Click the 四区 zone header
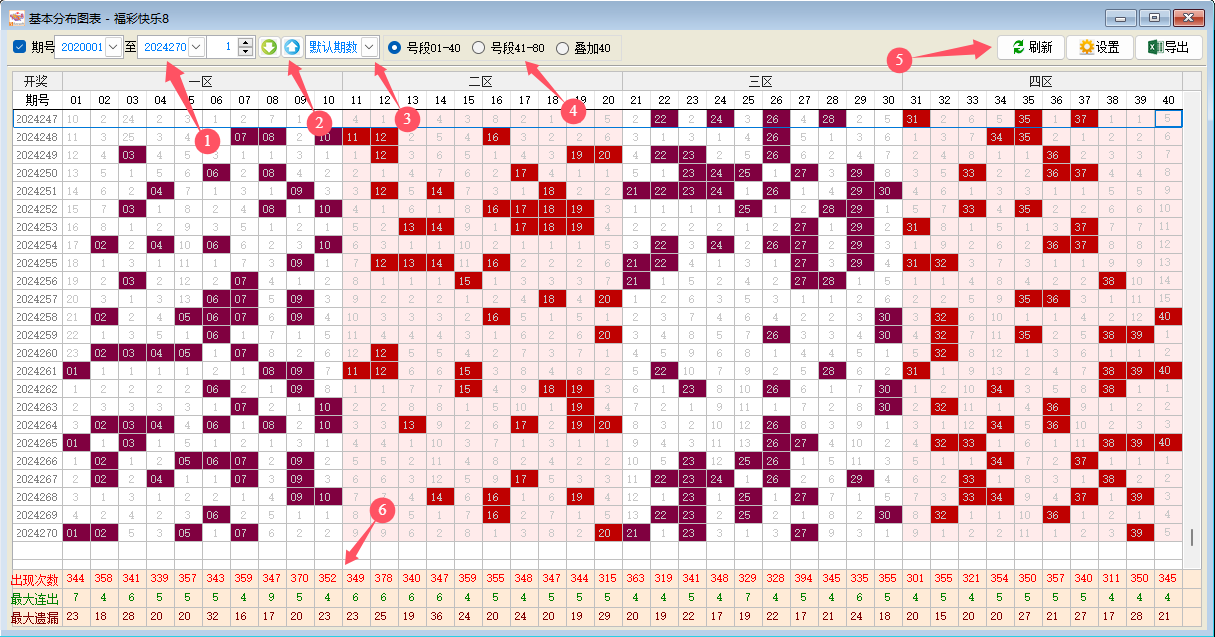Screen dimensions: 1215x637 (x=1041, y=81)
